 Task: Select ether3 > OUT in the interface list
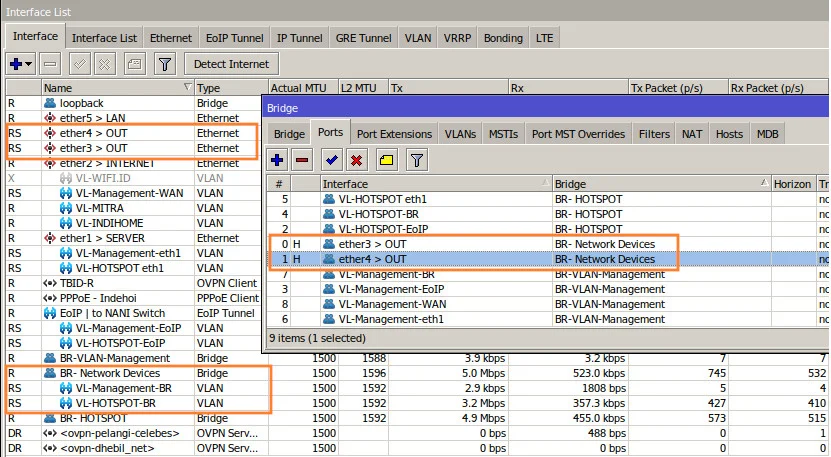(134, 148)
